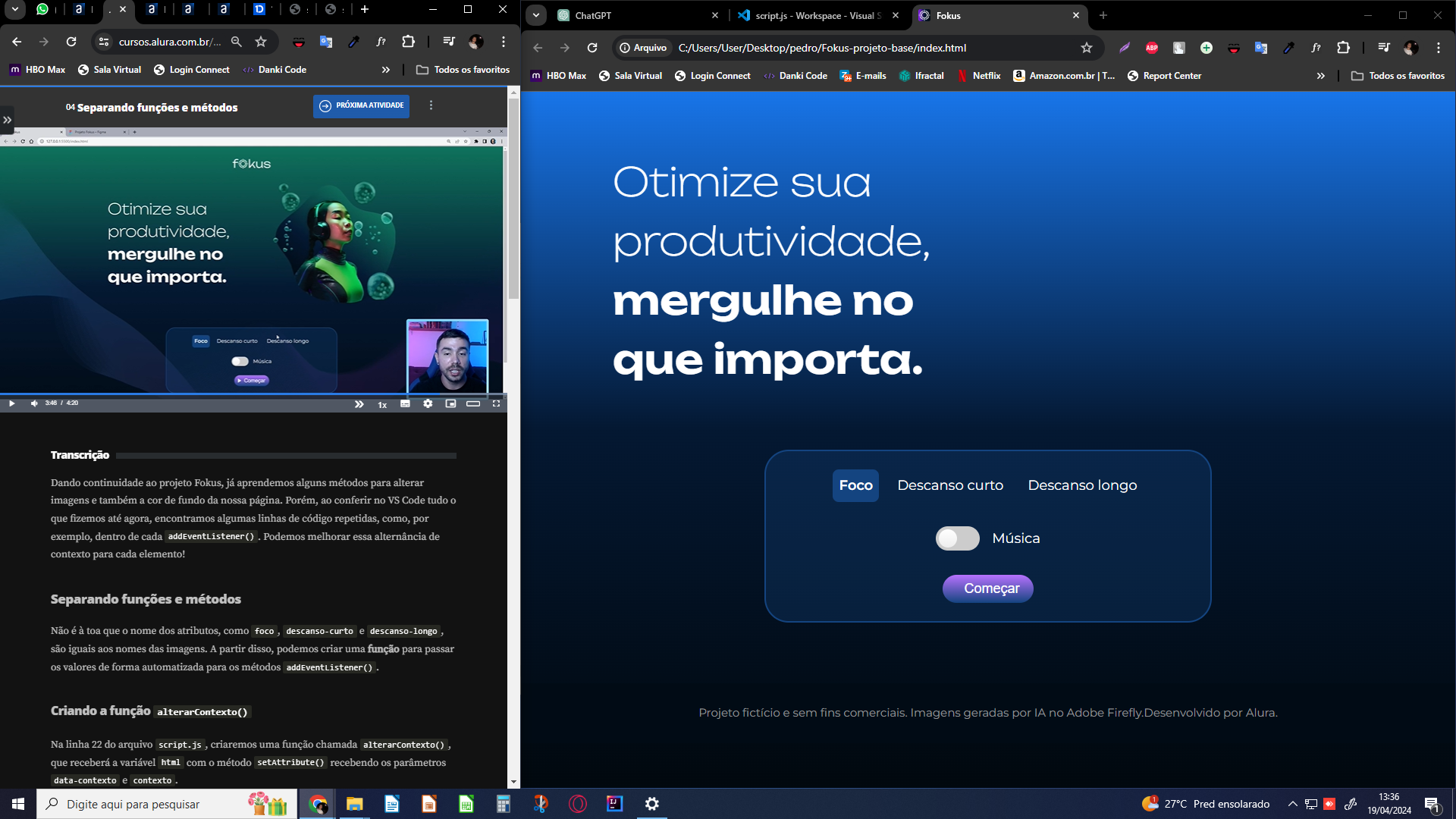Reload the Fokus page
The height and width of the screenshot is (819, 1456).
click(x=592, y=48)
